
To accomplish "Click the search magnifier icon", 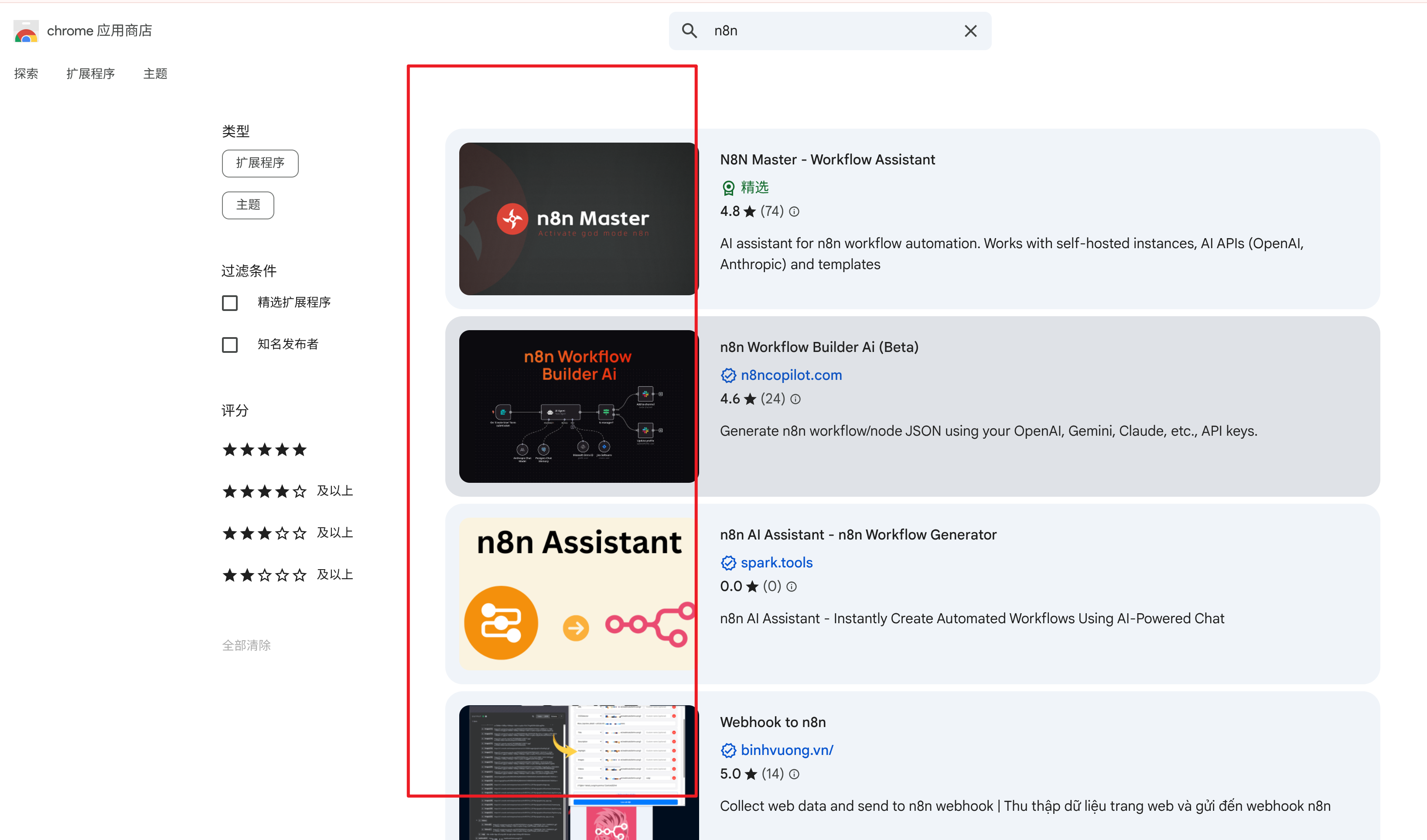I will (x=689, y=31).
